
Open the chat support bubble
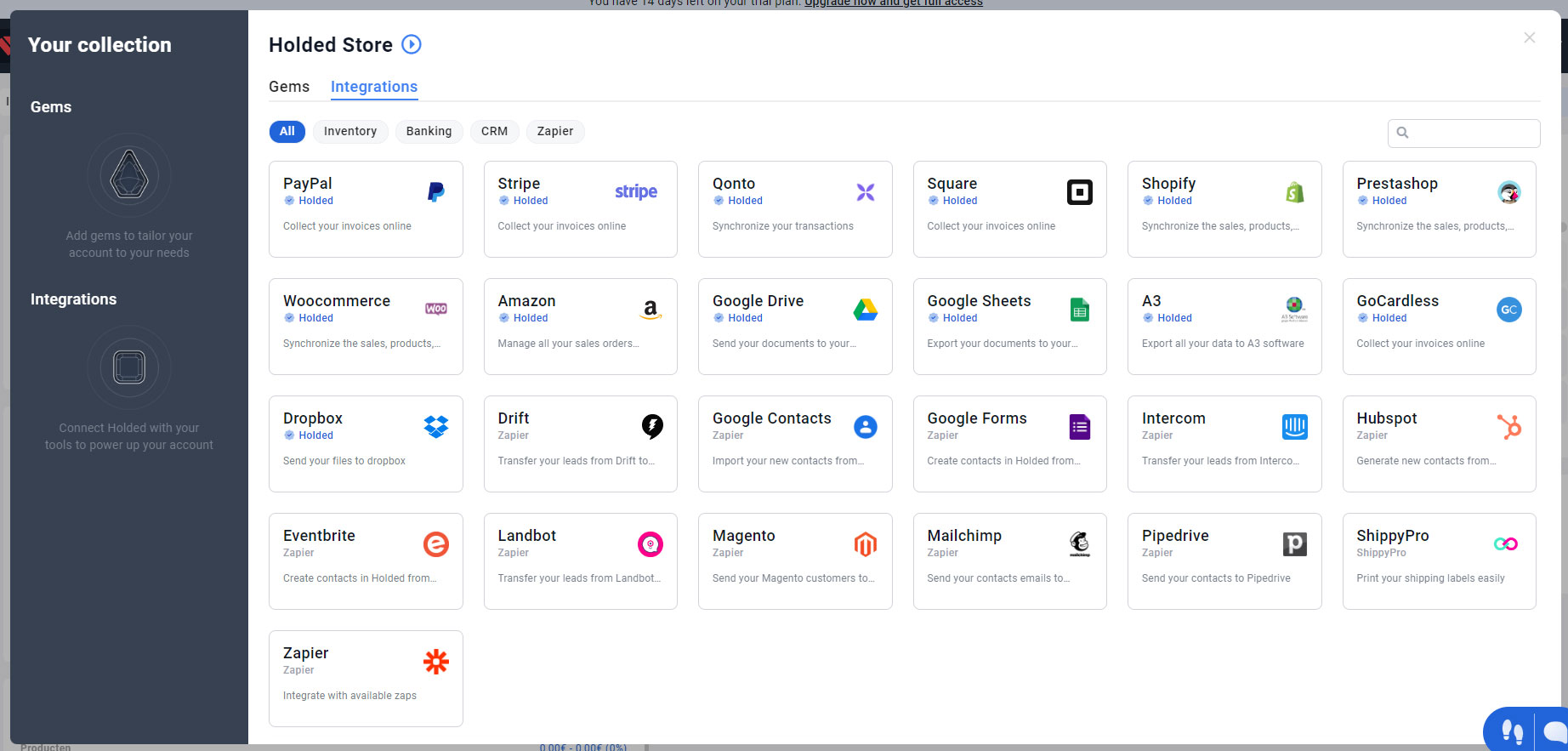[x=1554, y=731]
